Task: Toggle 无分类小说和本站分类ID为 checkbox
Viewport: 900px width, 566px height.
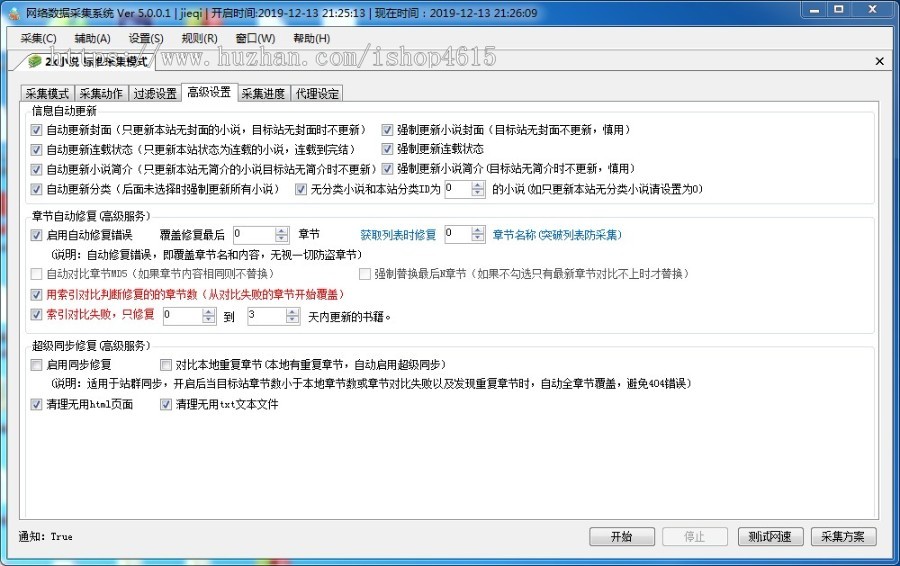Action: click(301, 189)
